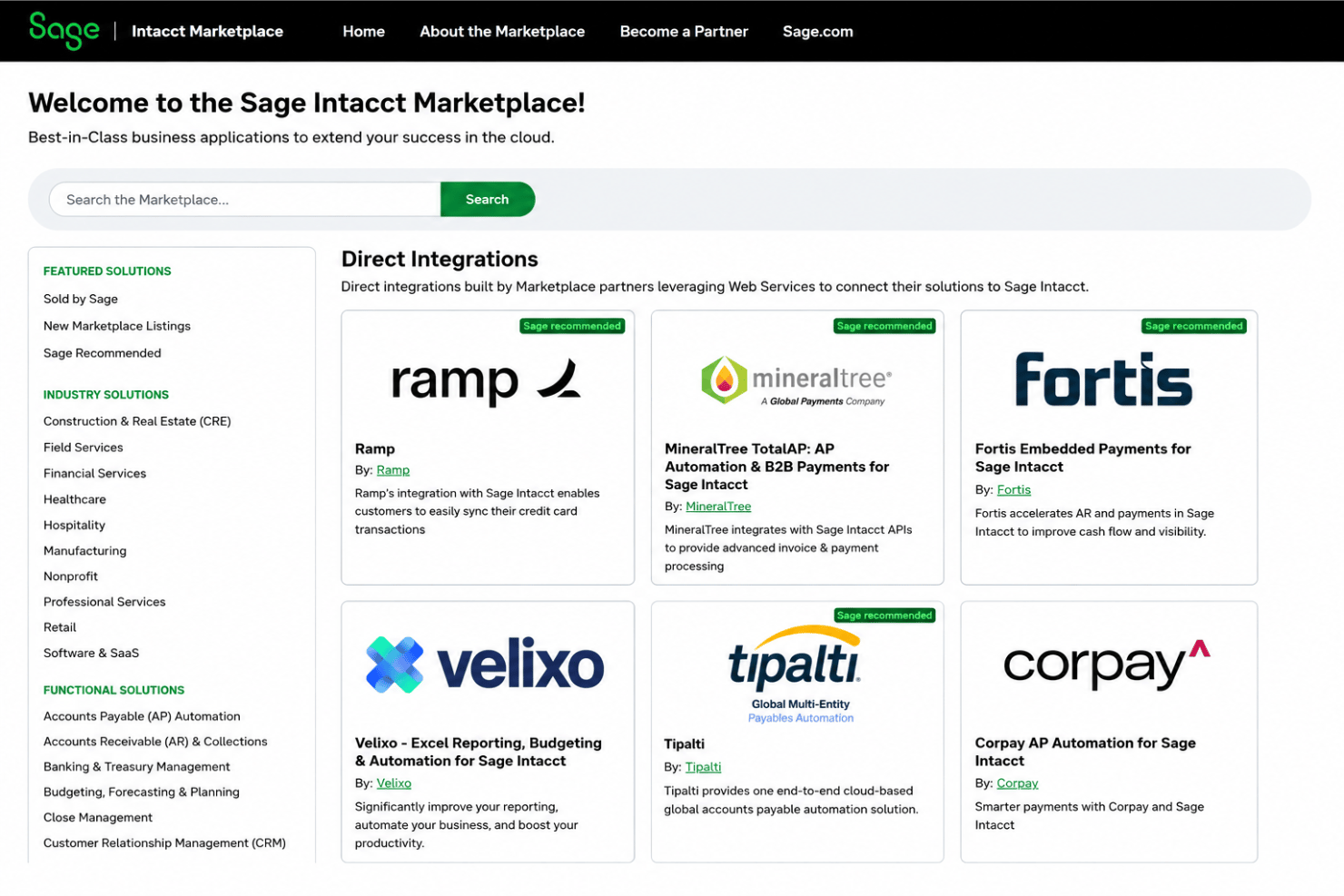Open the Ramp logo image
Viewport: 1344px width, 896px height.
486,380
